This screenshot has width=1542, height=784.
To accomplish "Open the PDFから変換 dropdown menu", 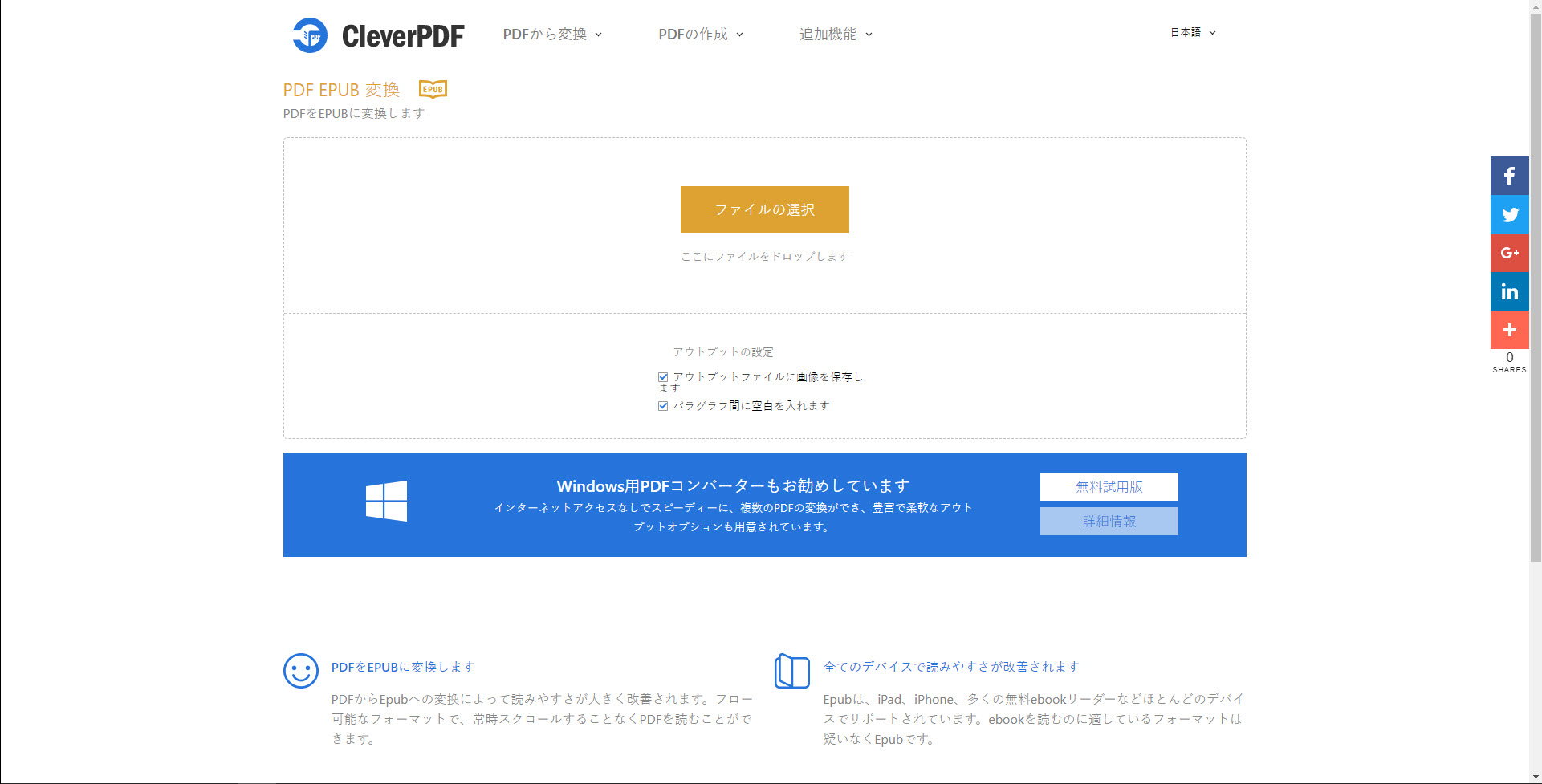I will (x=552, y=34).
